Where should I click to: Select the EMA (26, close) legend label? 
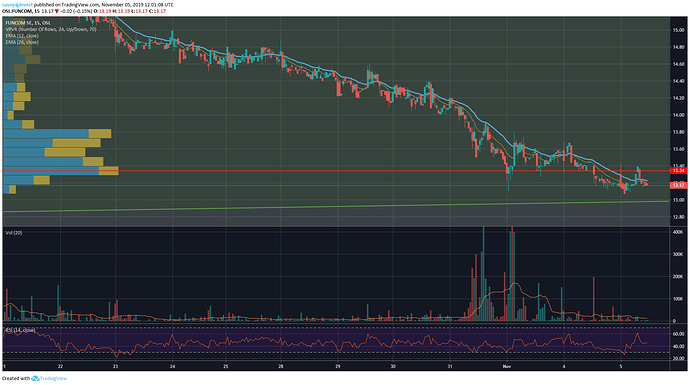pos(22,42)
